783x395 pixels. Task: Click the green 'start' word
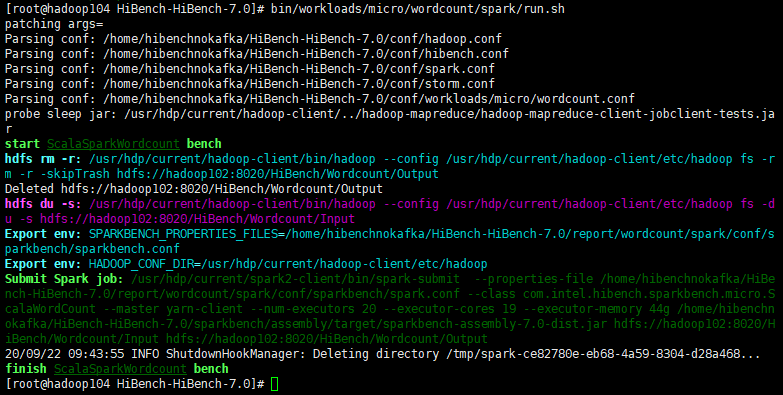tap(22, 143)
